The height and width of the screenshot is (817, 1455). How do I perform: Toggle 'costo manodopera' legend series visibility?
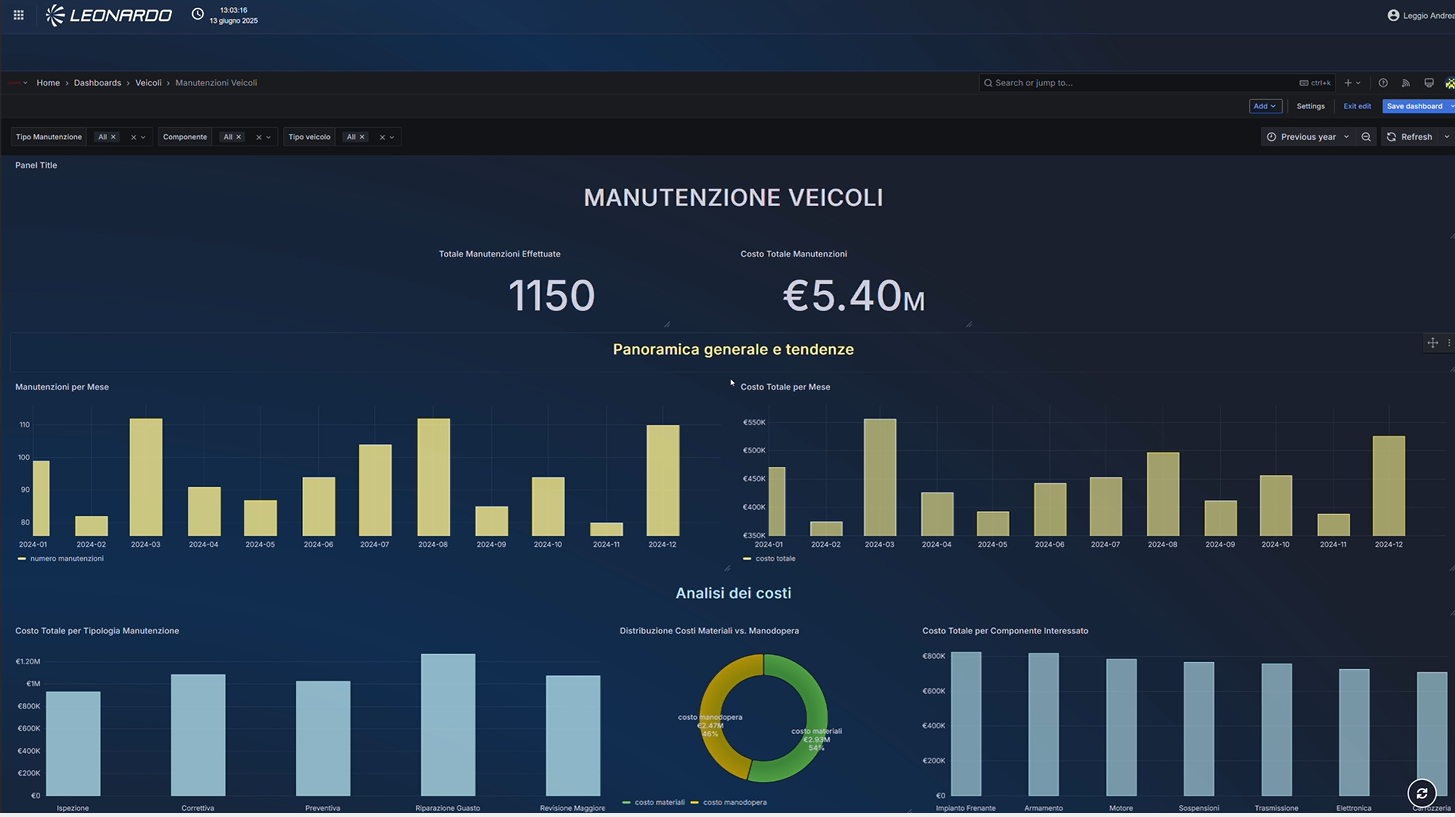pos(734,802)
